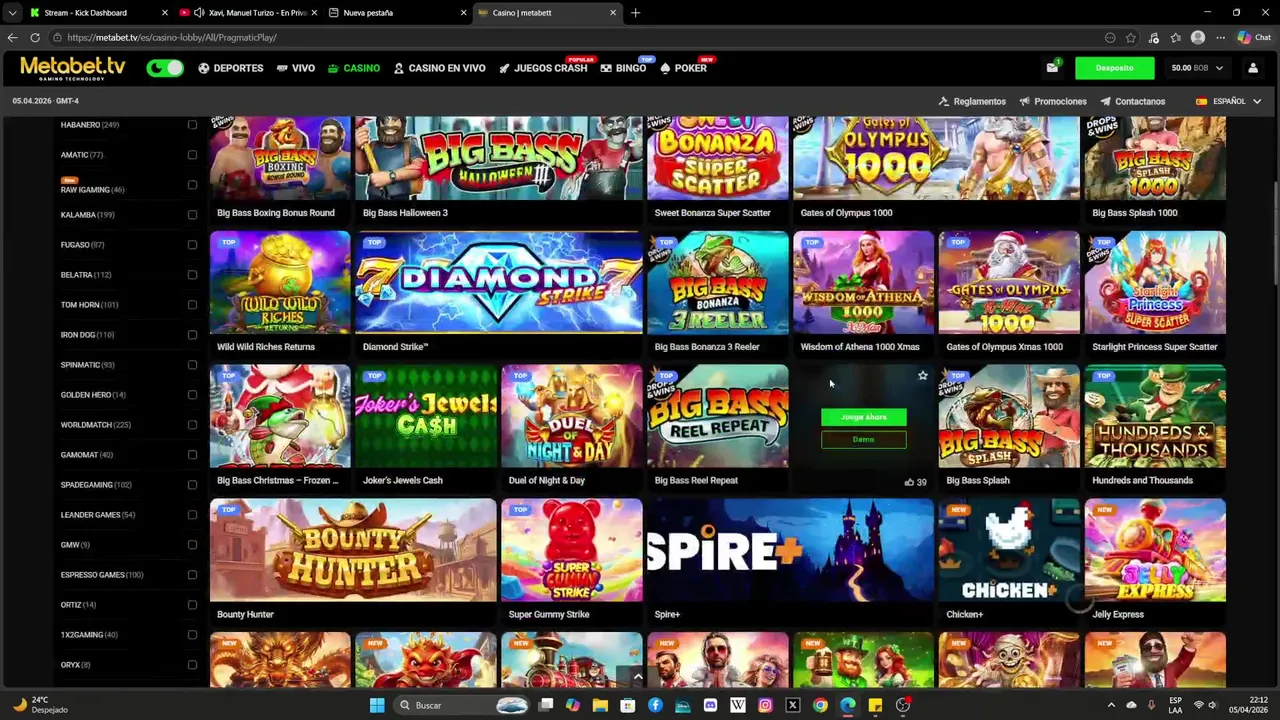The image size is (1280, 720).
Task: Check the HABANERO provider checkbox
Action: (192, 125)
